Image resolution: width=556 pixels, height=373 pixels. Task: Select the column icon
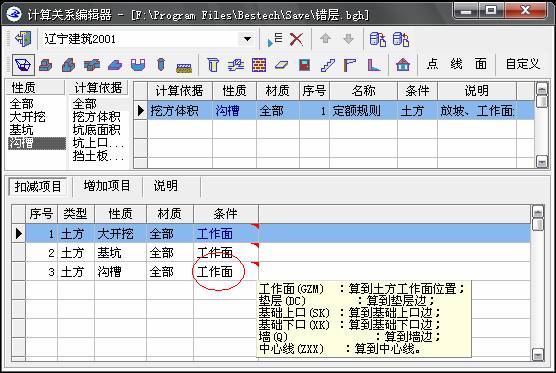[x=213, y=65]
